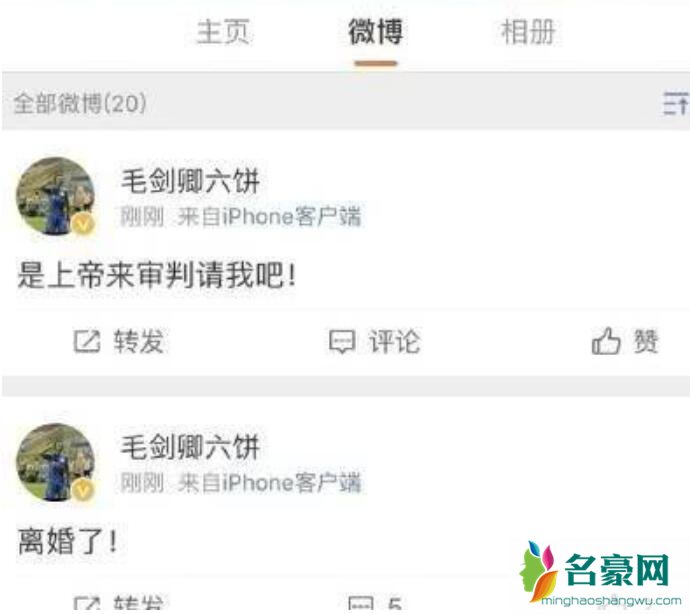Switch to the 主页 tab

pyautogui.click(x=223, y=32)
